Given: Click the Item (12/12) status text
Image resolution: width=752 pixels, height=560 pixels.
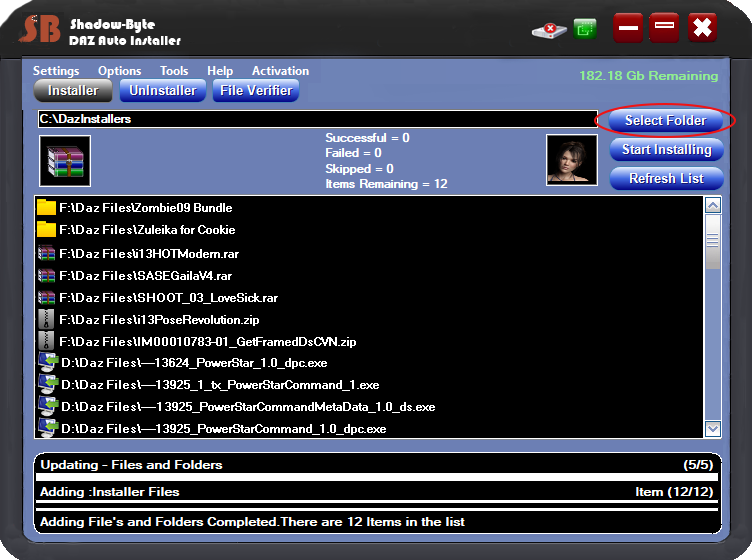Looking at the screenshot, I should [674, 492].
